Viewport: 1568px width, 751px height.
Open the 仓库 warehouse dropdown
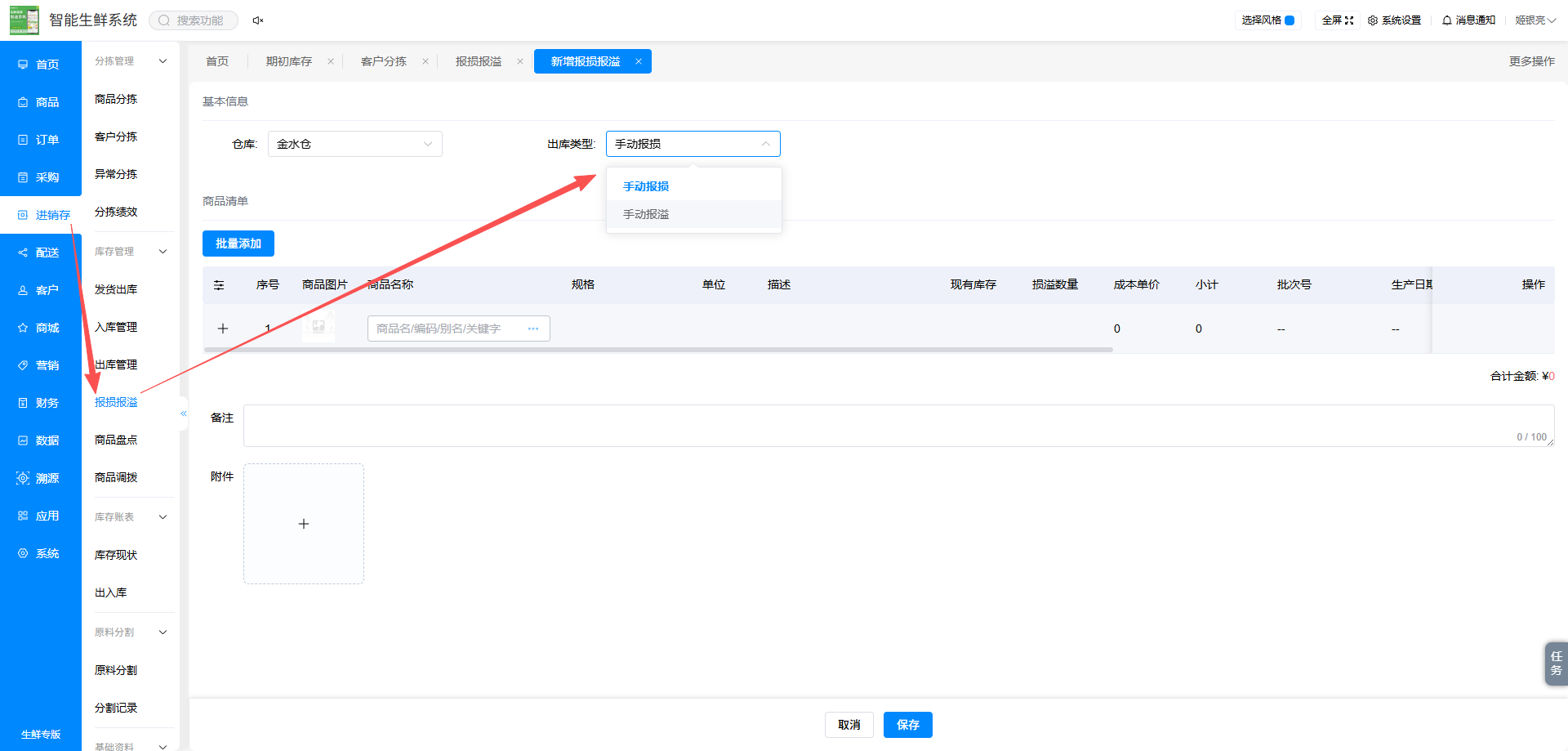click(x=355, y=144)
